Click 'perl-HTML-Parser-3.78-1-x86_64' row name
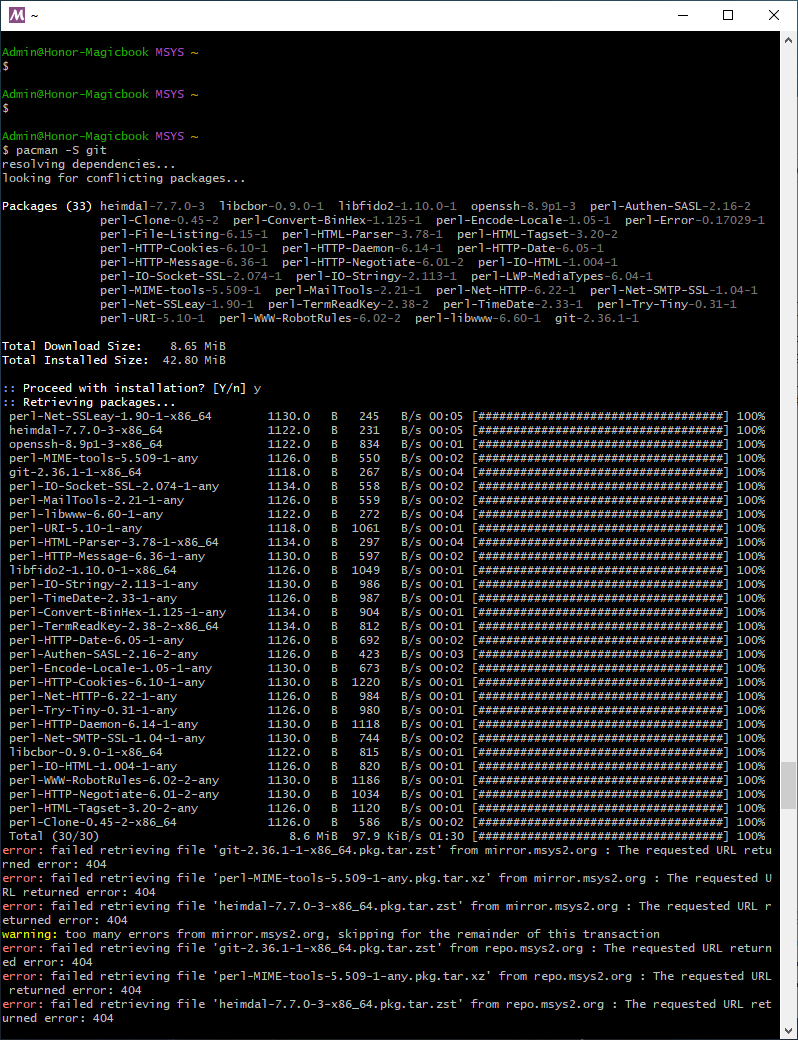 pos(113,542)
